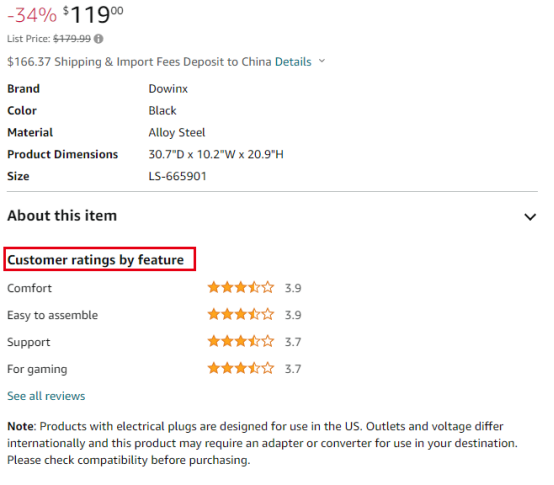554x485 pixels.
Task: Click the About this item heading
Action: (62, 215)
